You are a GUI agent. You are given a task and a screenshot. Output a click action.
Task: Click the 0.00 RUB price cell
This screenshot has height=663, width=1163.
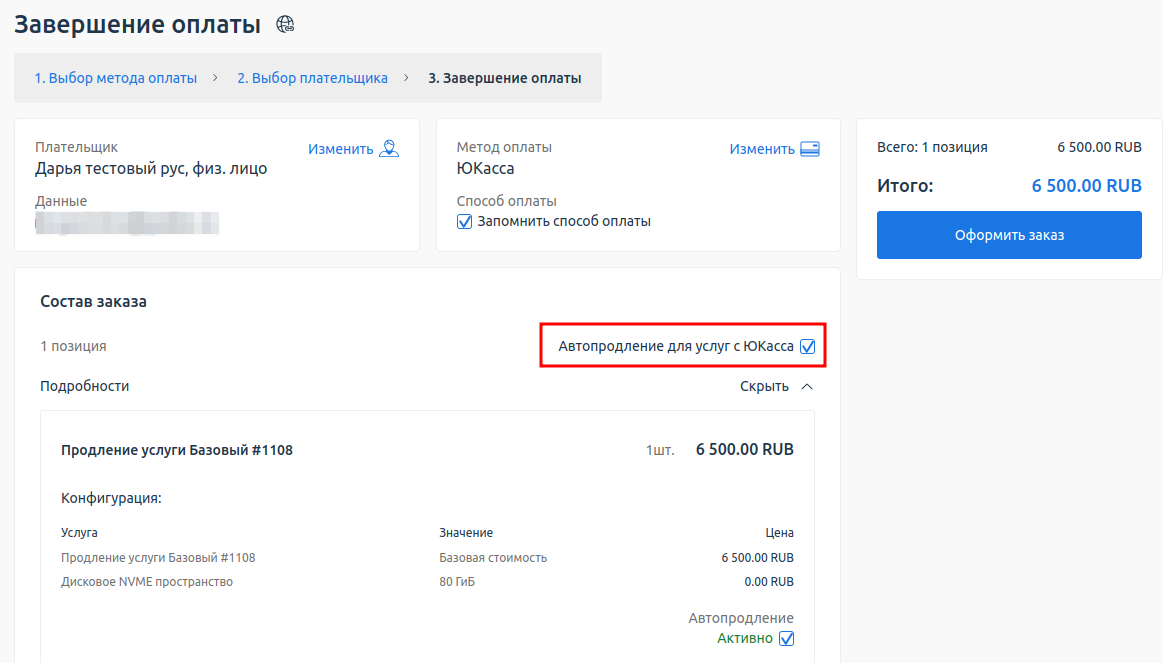[x=769, y=582]
